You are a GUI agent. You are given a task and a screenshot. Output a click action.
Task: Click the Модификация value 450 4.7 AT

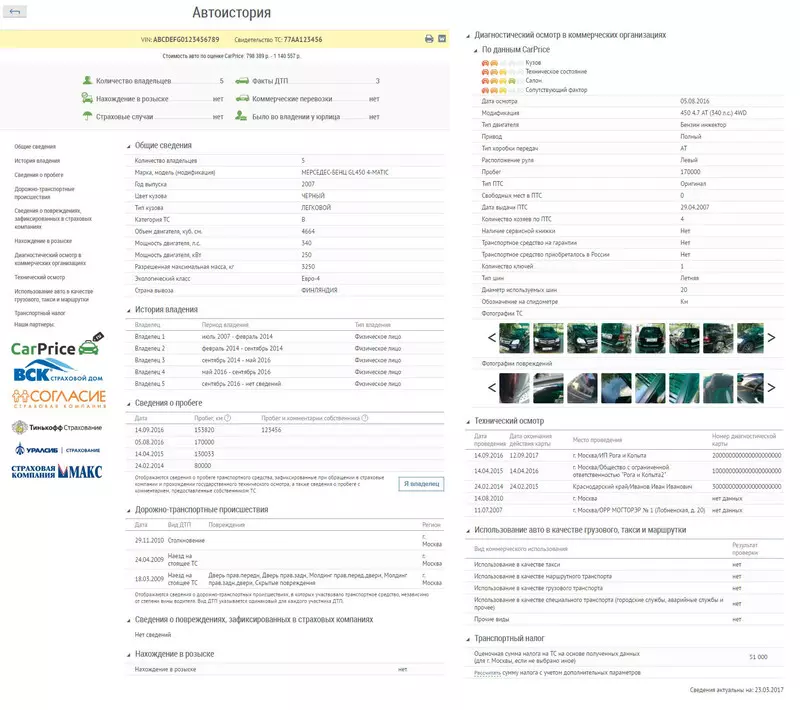click(x=713, y=113)
